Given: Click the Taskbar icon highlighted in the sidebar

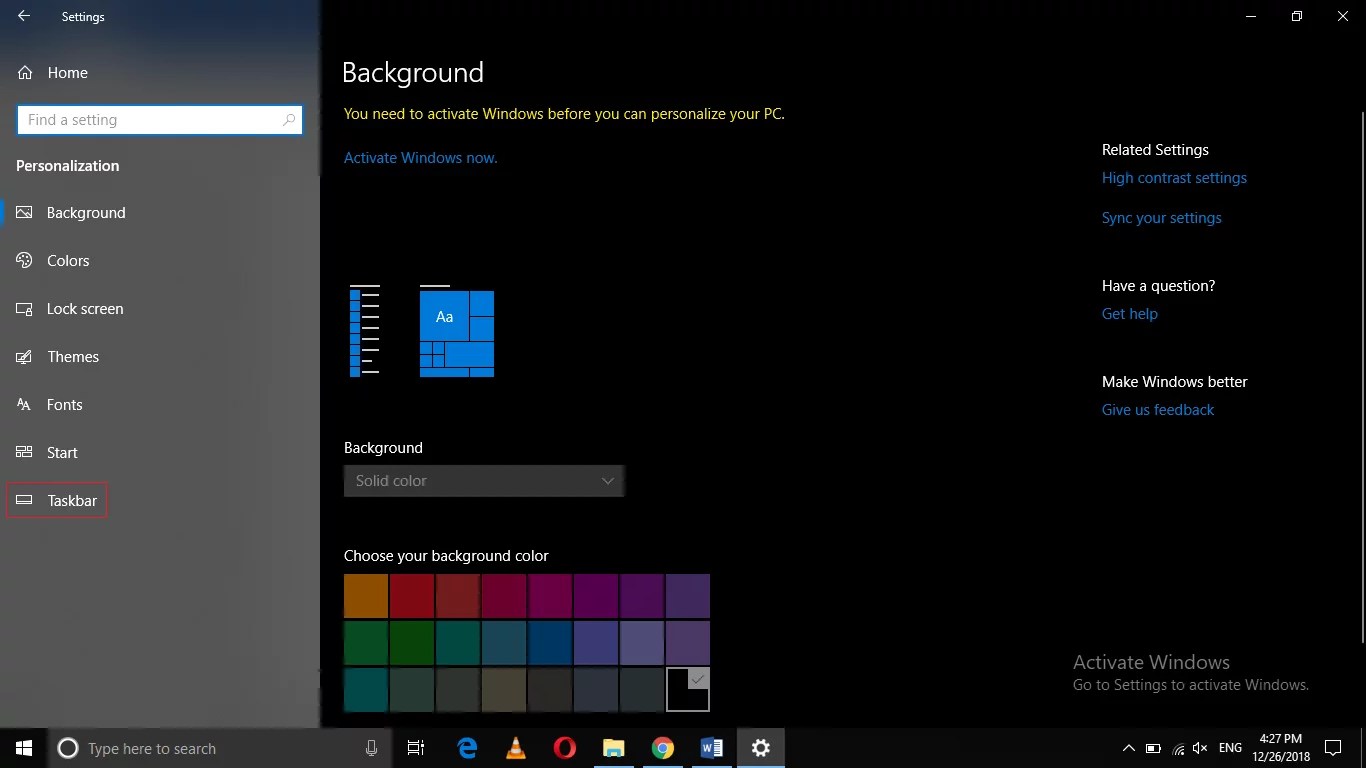Looking at the screenshot, I should [24, 500].
